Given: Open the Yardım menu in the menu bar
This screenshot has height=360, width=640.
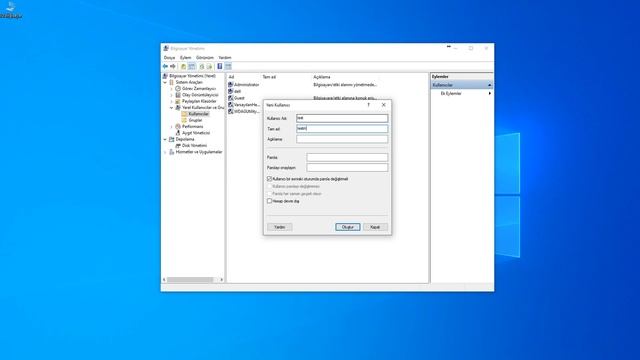Looking at the screenshot, I should 225,58.
